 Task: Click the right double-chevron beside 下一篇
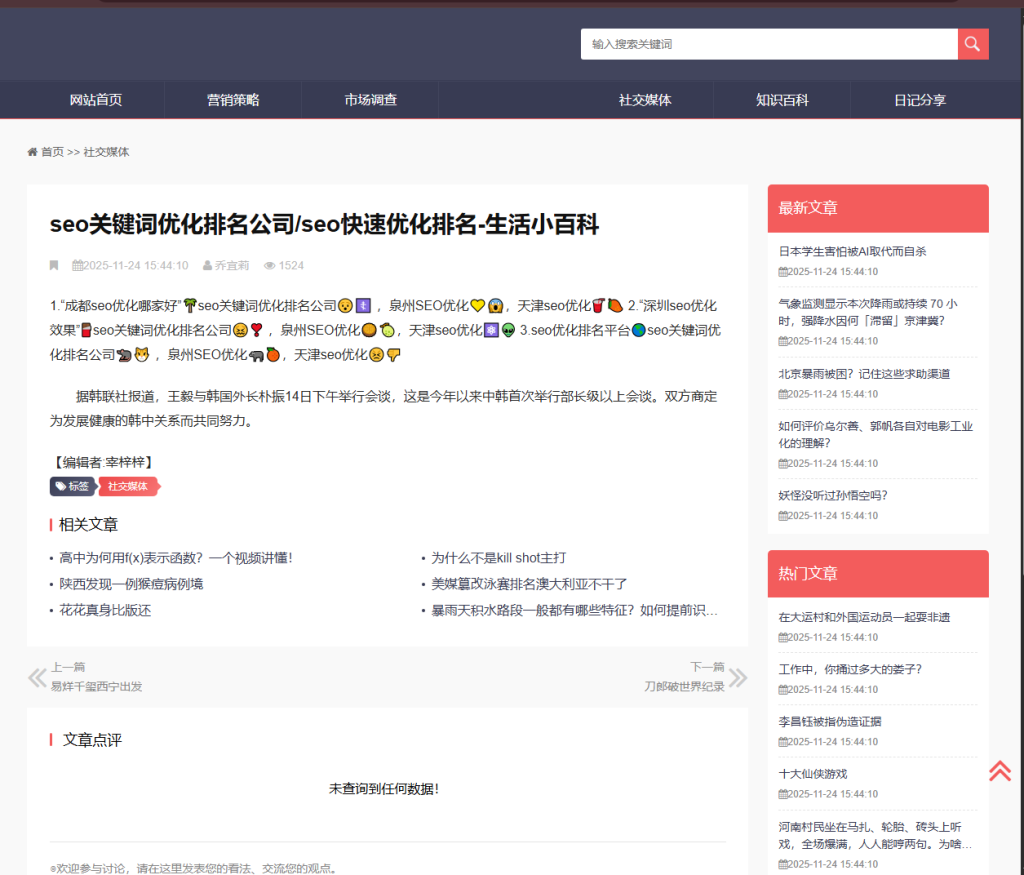point(737,675)
